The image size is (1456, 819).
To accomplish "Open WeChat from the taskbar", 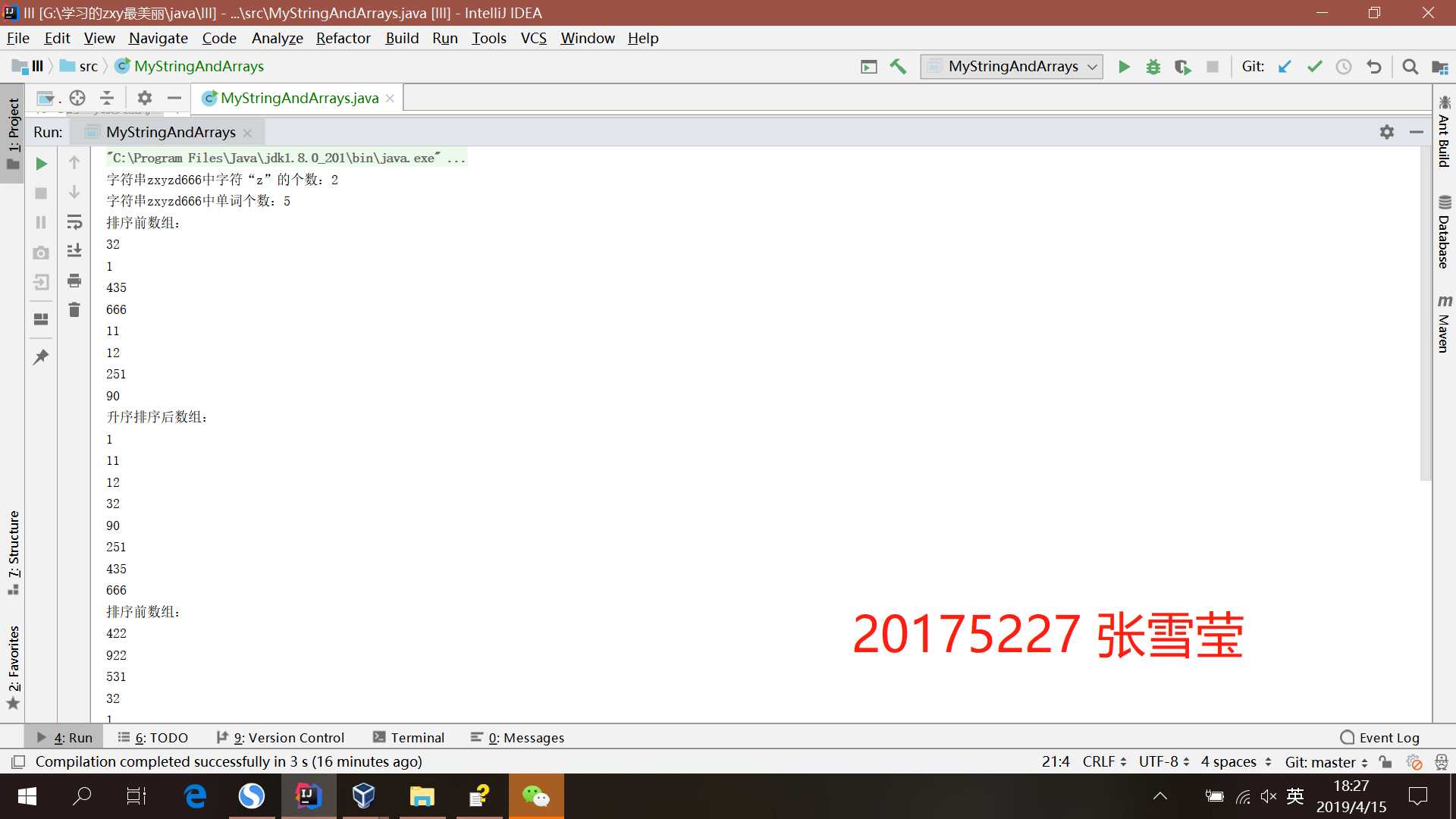I will 536,796.
